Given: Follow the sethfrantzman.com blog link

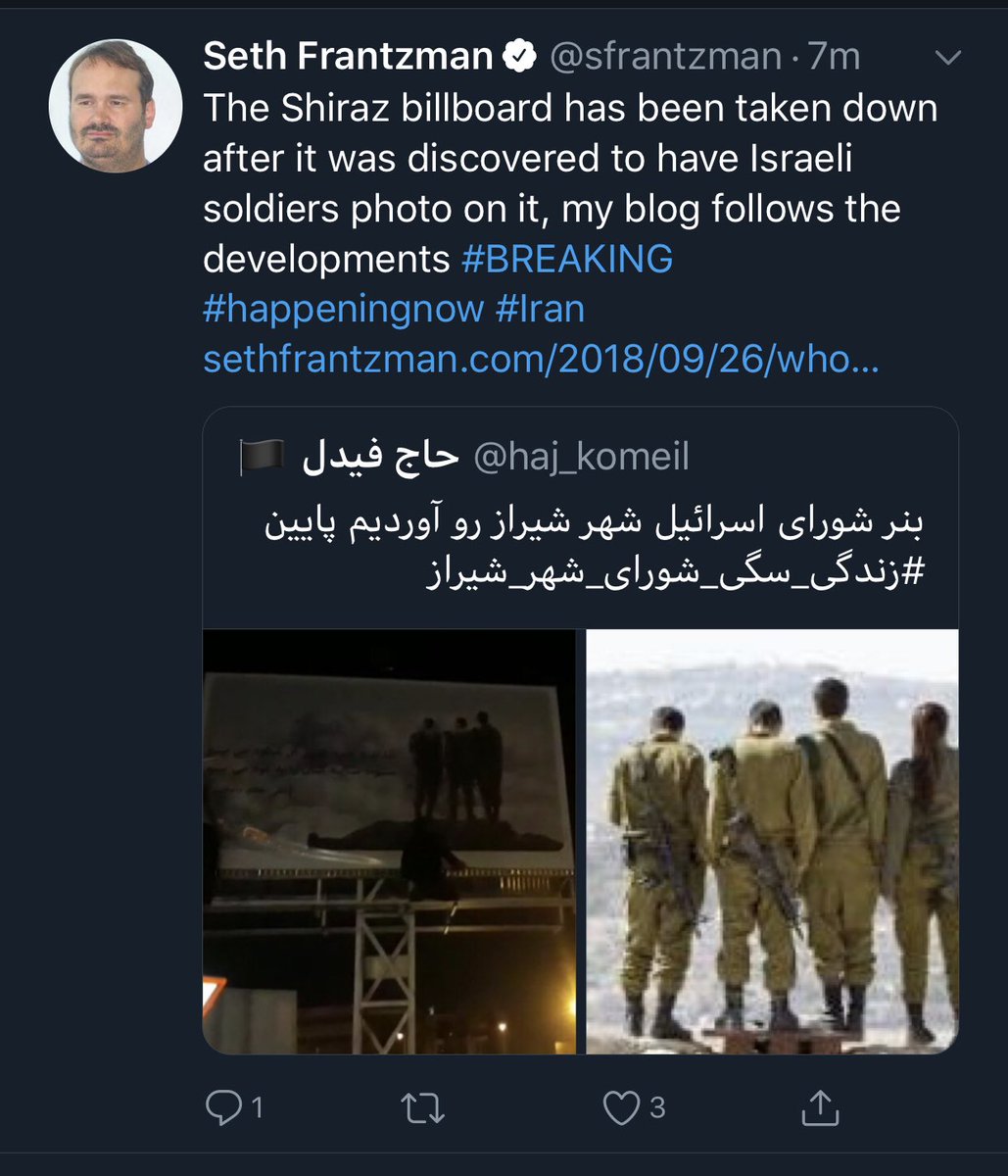Looking at the screenshot, I should (x=541, y=361).
